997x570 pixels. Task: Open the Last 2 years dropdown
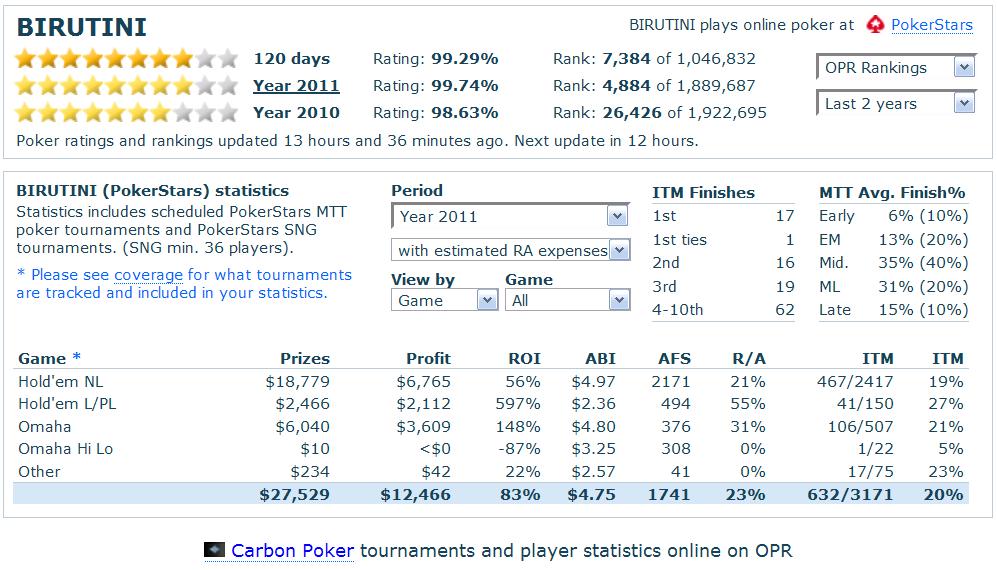pos(896,104)
